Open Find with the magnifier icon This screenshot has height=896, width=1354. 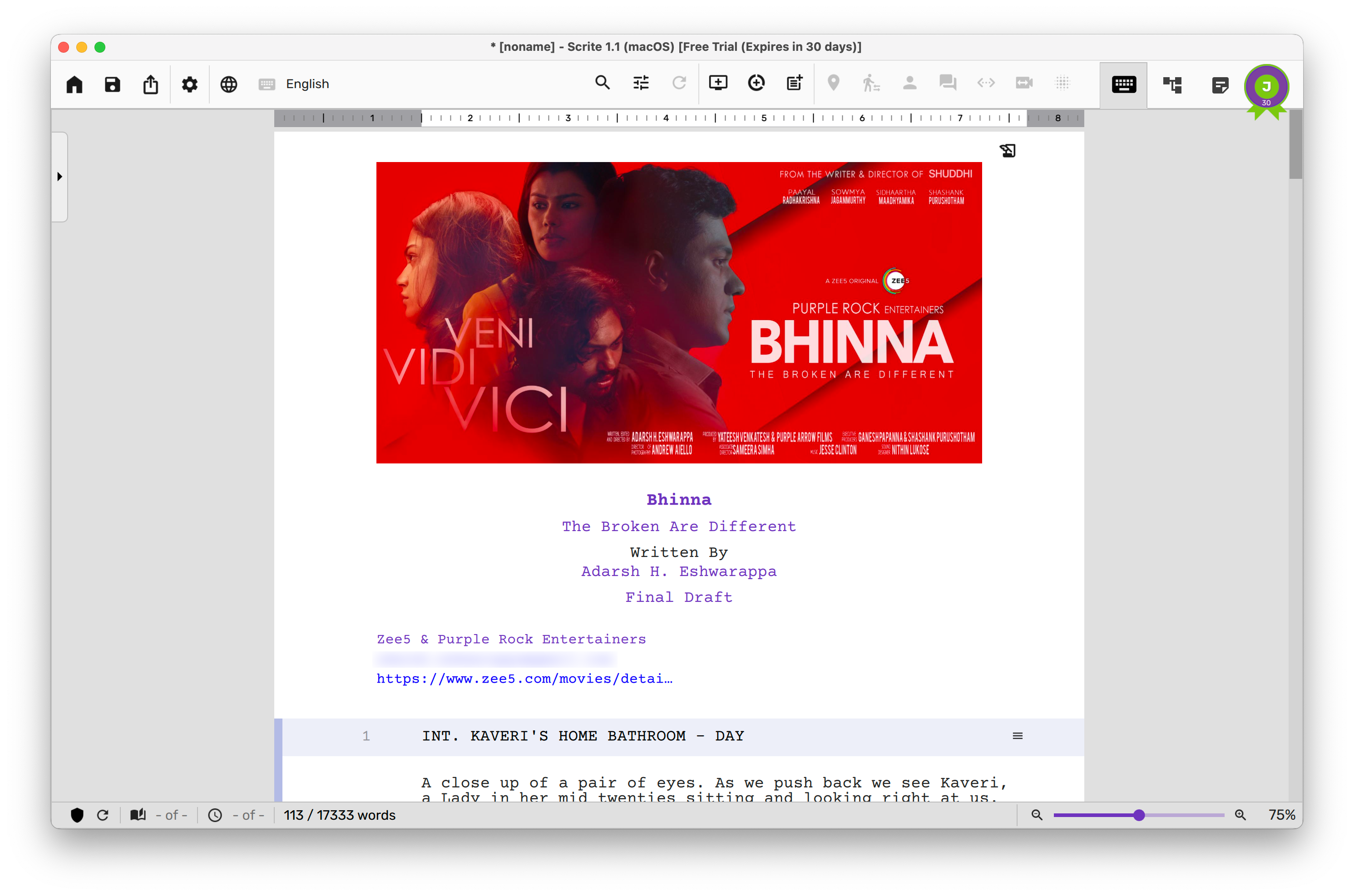click(x=603, y=83)
